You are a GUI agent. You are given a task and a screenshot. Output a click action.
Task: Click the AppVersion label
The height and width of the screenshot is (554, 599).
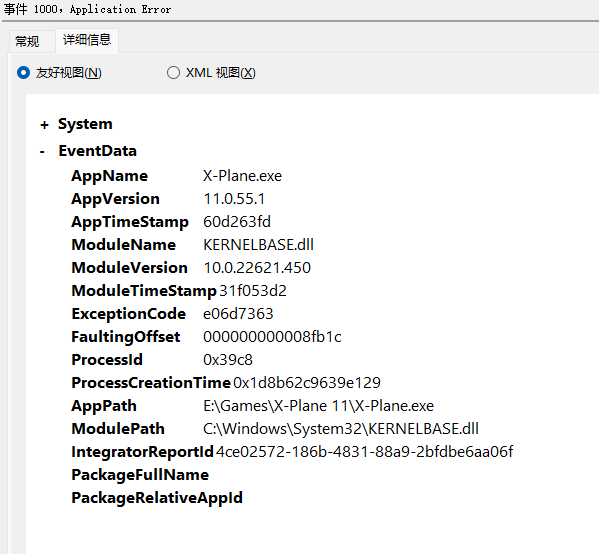[x=115, y=199]
